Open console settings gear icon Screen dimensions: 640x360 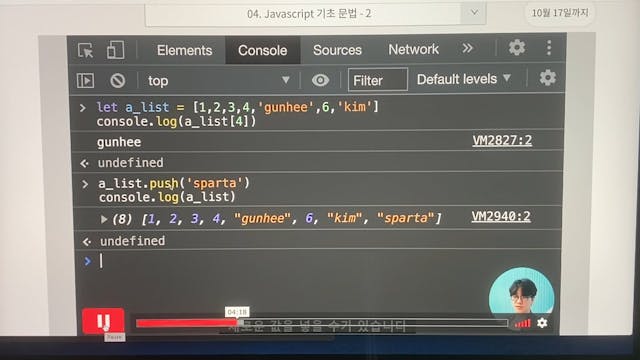pyautogui.click(x=547, y=78)
